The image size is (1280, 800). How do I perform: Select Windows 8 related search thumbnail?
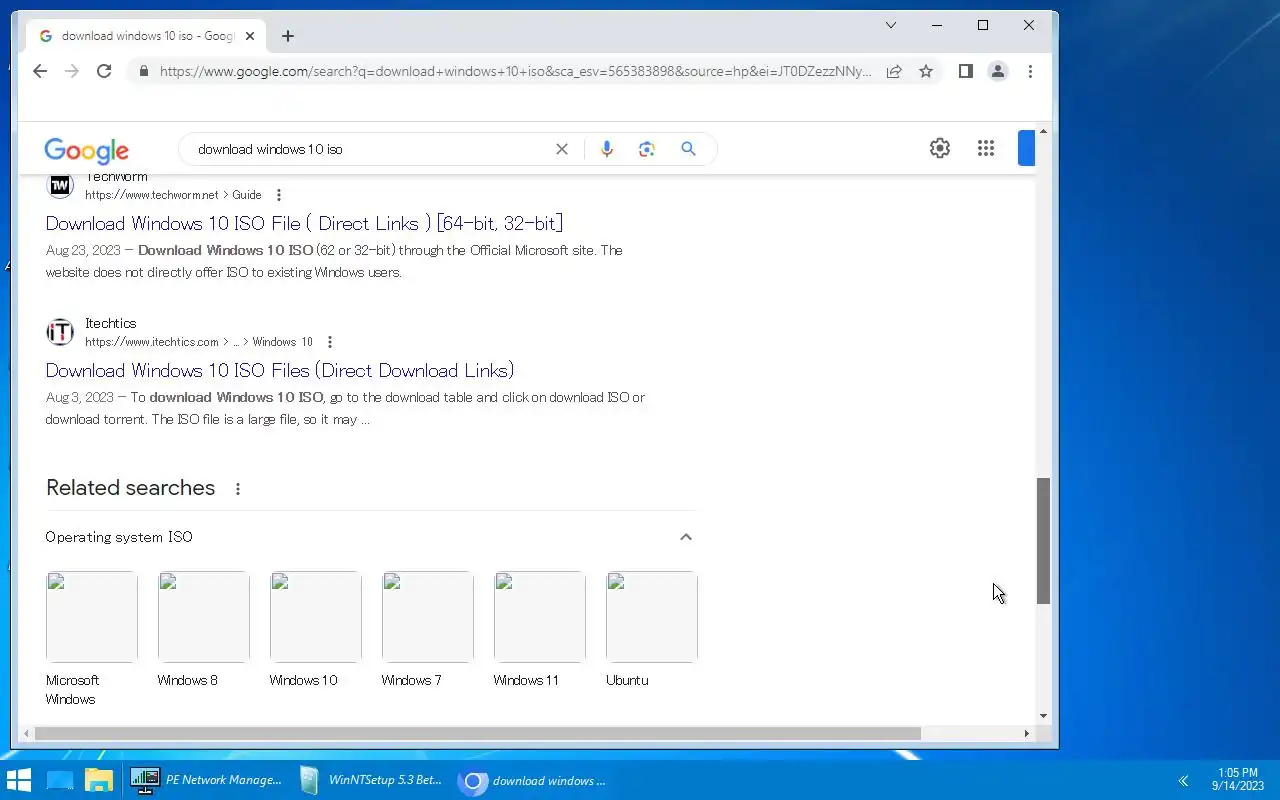coord(203,617)
